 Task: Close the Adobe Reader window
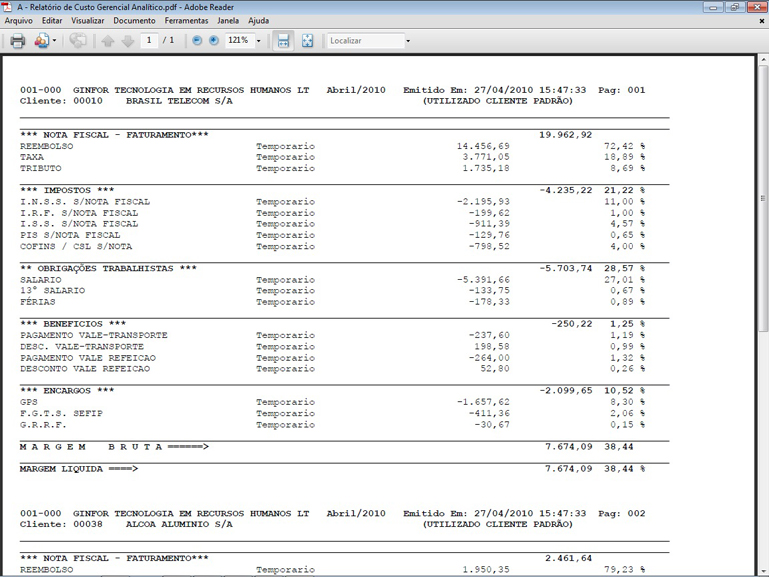pyautogui.click(x=757, y=7)
